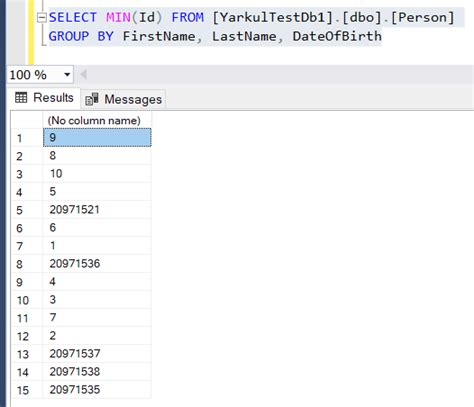Click the horizontal scroll left arrow
The height and width of the screenshot is (407, 474).
pos(83,74)
